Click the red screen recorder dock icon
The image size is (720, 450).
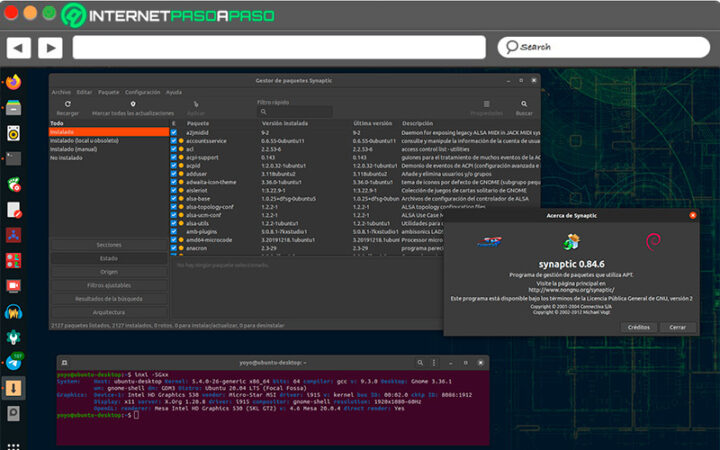[x=13, y=286]
